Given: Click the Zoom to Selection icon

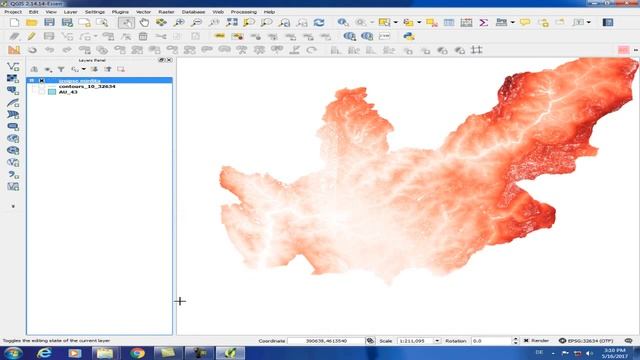Looking at the screenshot, I should coord(249,22).
